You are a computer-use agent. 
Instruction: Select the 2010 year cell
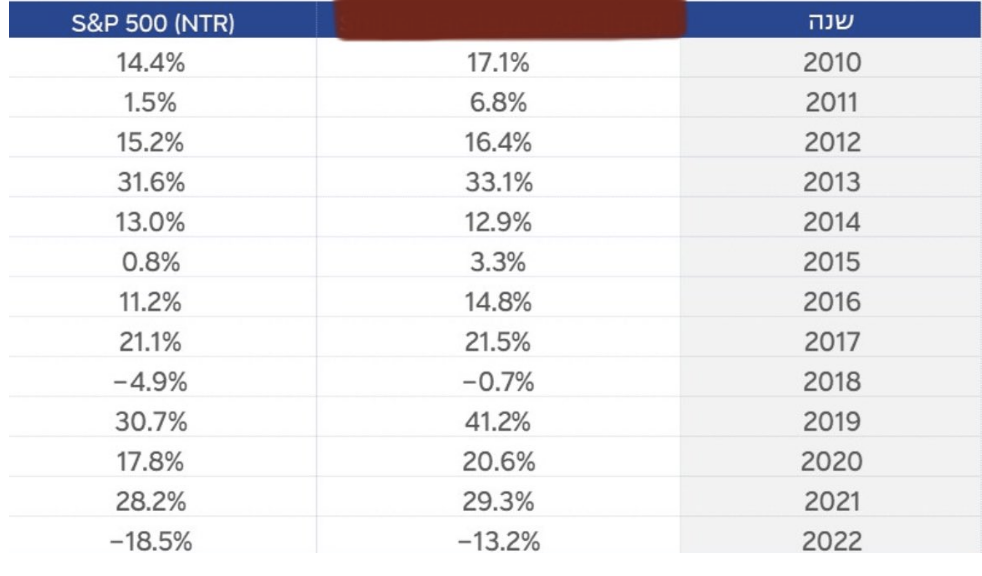832,64
